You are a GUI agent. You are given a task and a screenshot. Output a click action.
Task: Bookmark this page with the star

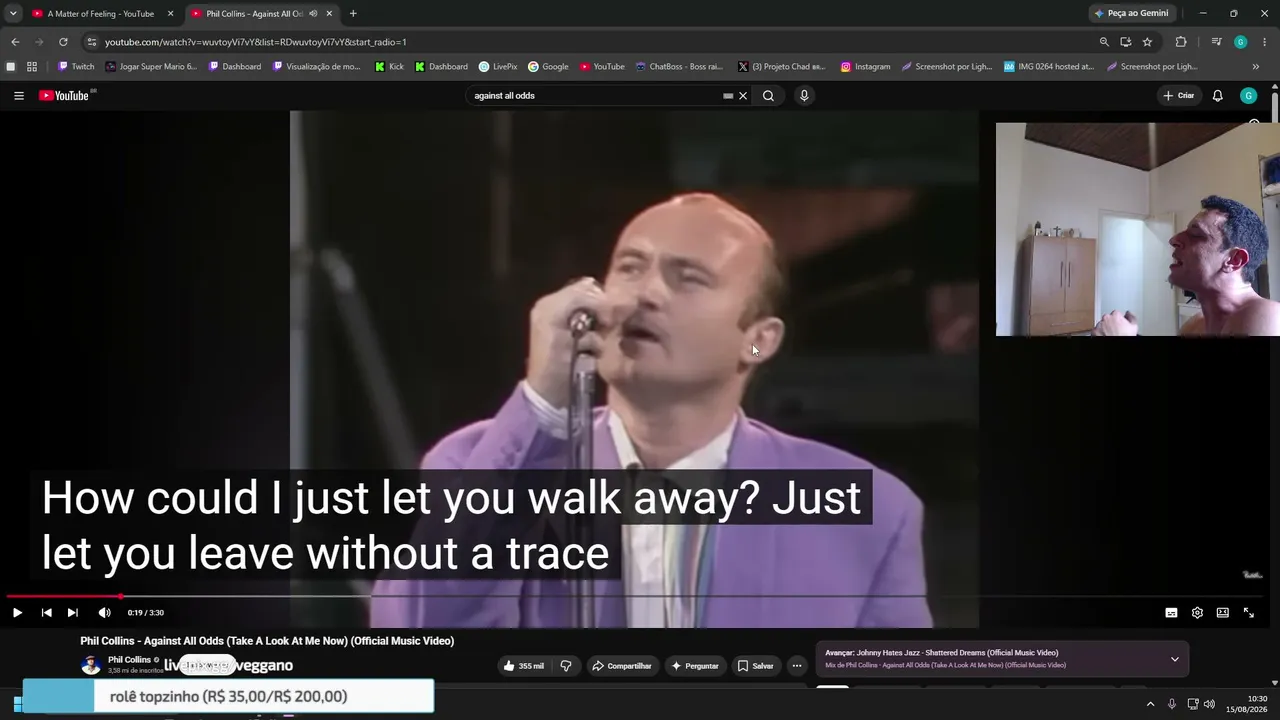[x=1147, y=42]
